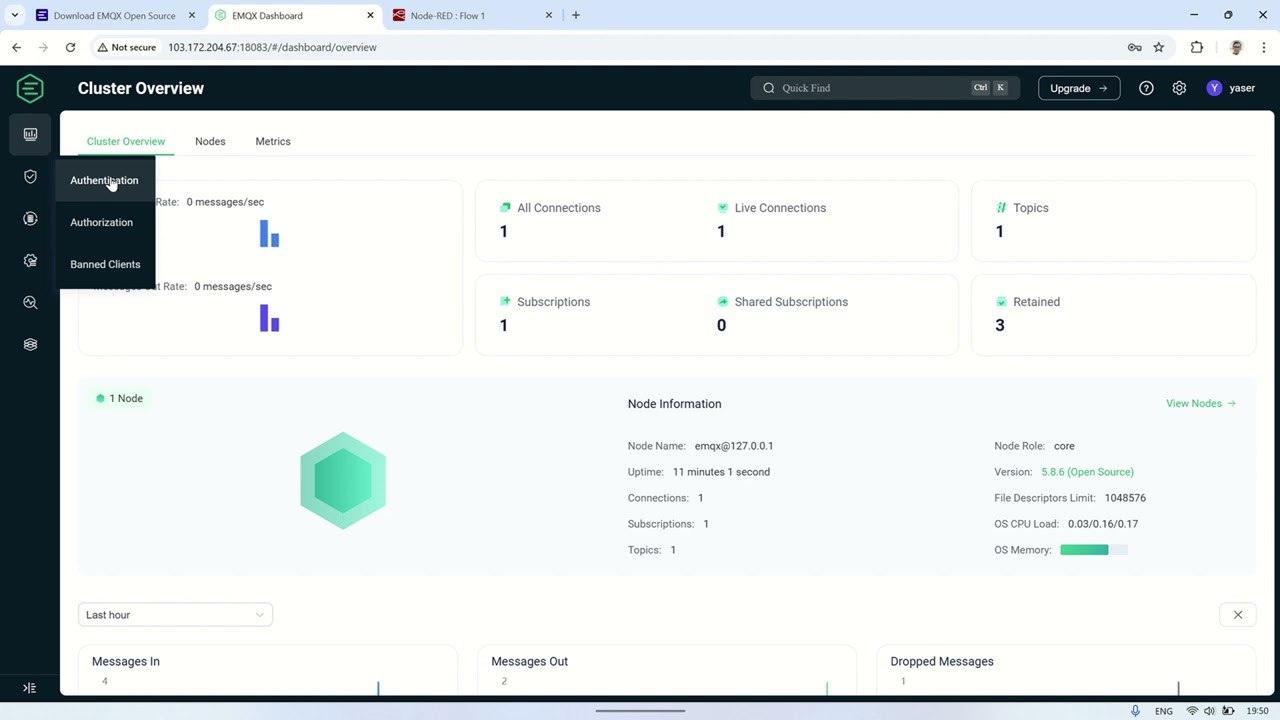Open the Monitoring dashboard sidebar icon
This screenshot has height=720, width=1280.
[30, 134]
